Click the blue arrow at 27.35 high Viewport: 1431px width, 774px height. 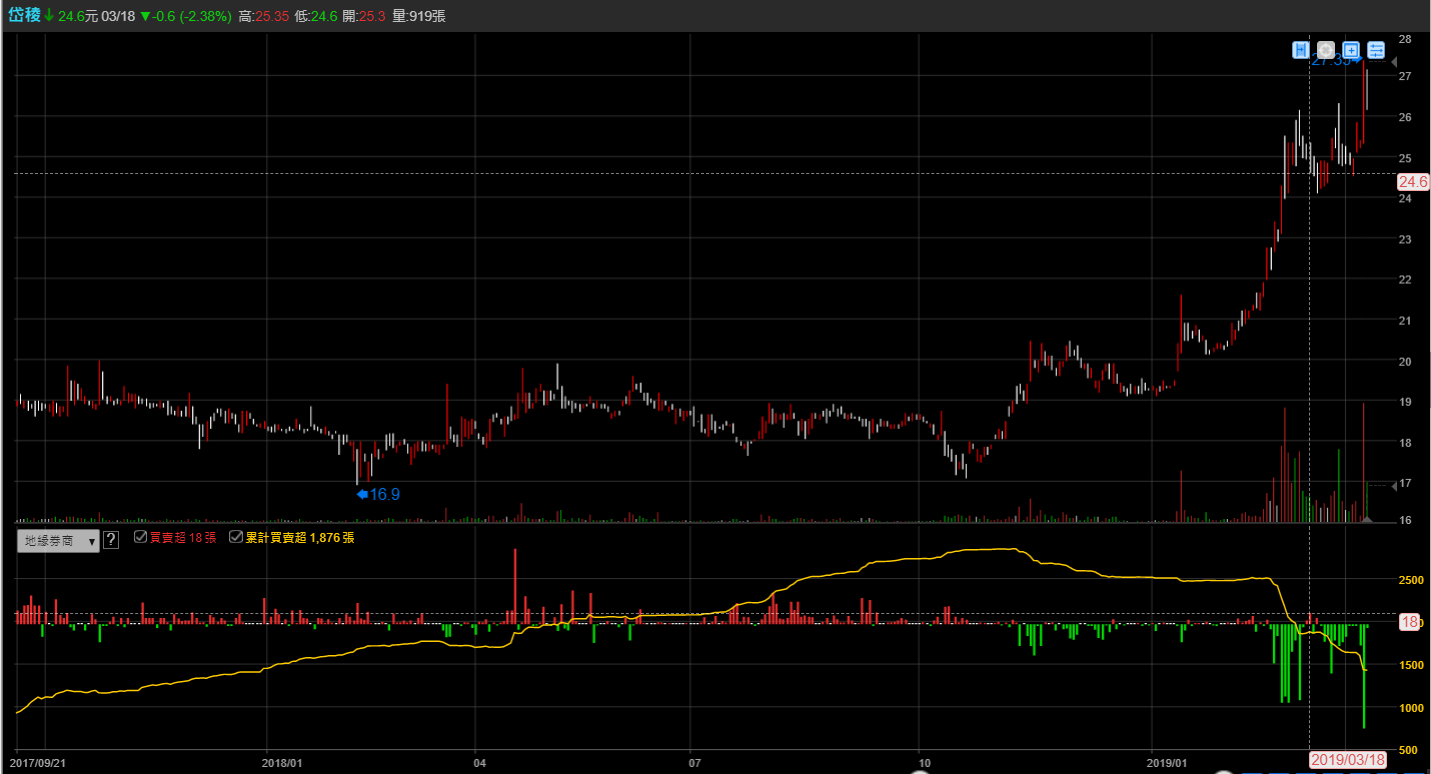tap(1358, 60)
